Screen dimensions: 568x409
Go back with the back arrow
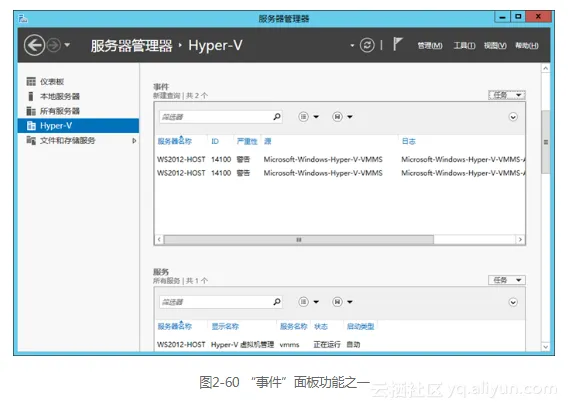[34, 45]
